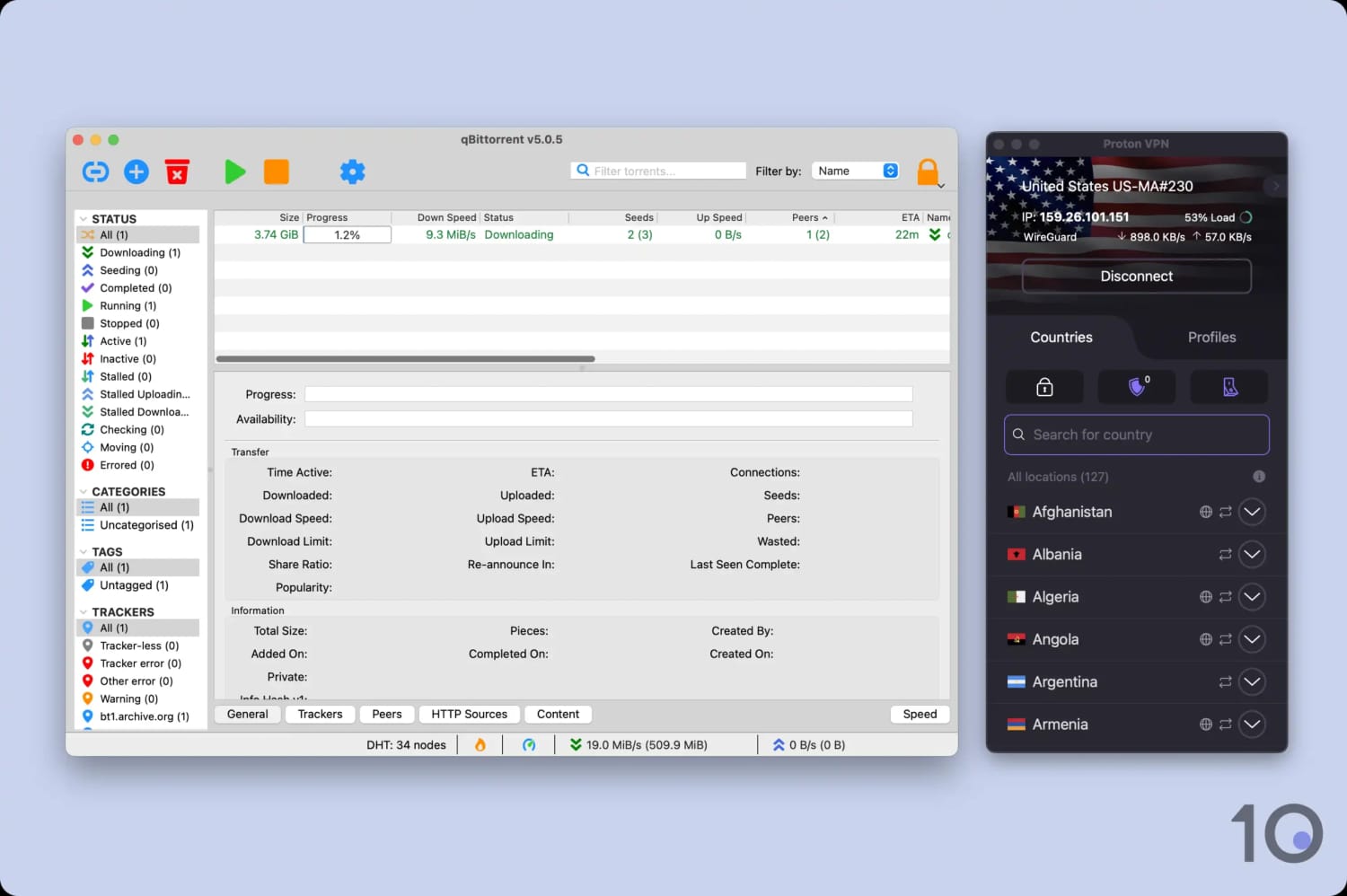Open qBittorrent settings via the gear icon

352,171
